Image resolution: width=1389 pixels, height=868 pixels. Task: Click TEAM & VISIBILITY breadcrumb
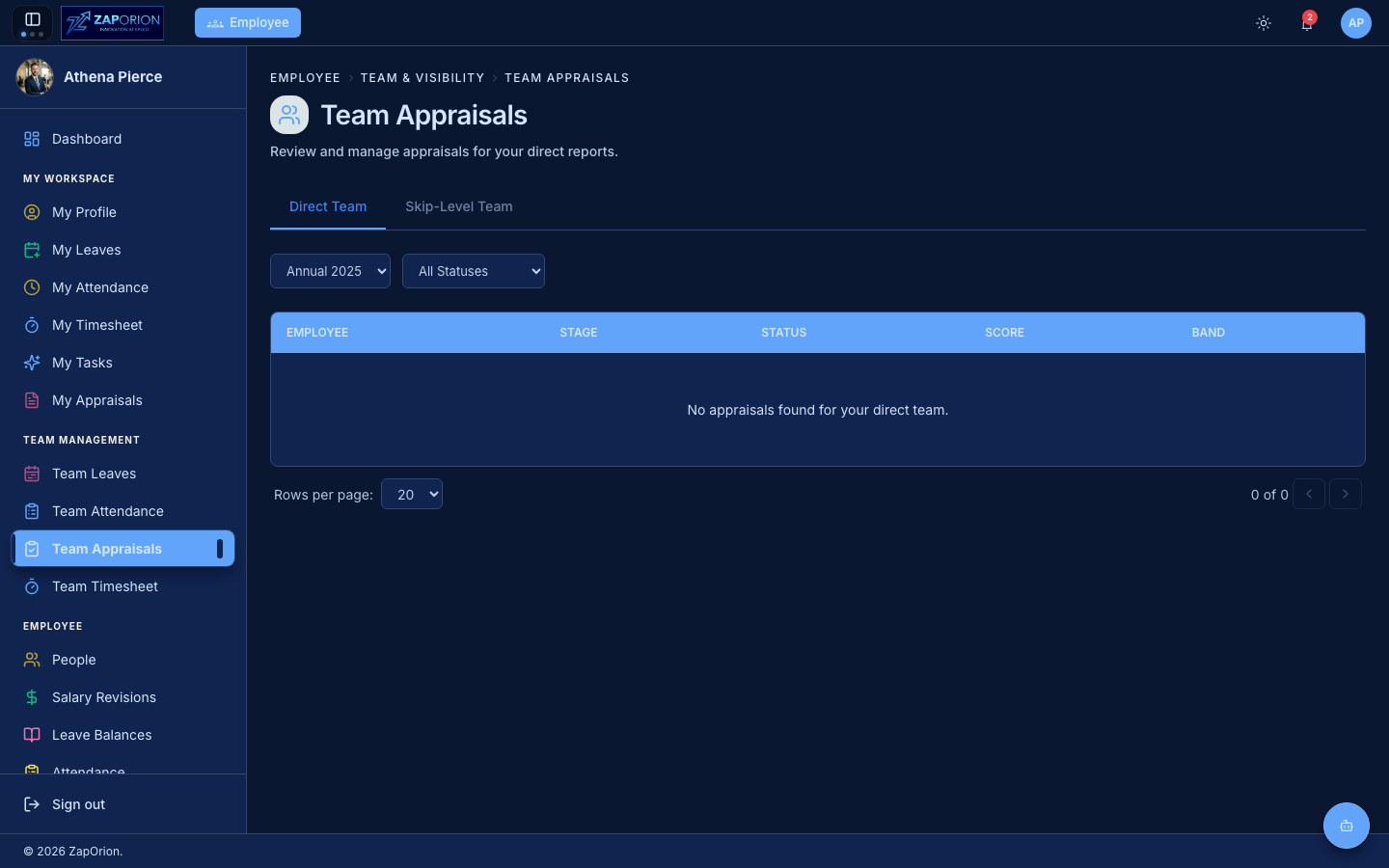coord(422,78)
